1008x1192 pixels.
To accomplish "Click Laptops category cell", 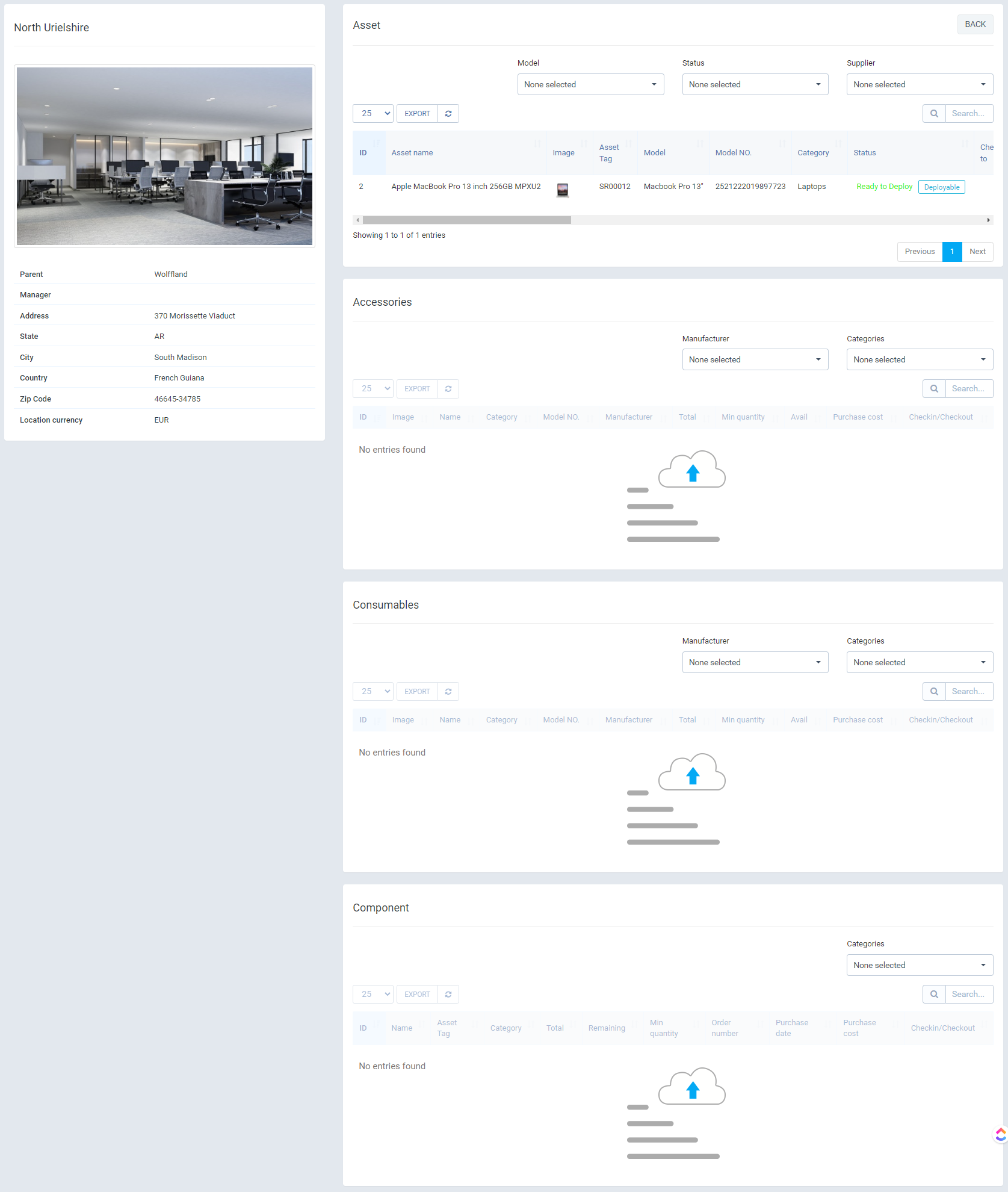I will [x=811, y=187].
